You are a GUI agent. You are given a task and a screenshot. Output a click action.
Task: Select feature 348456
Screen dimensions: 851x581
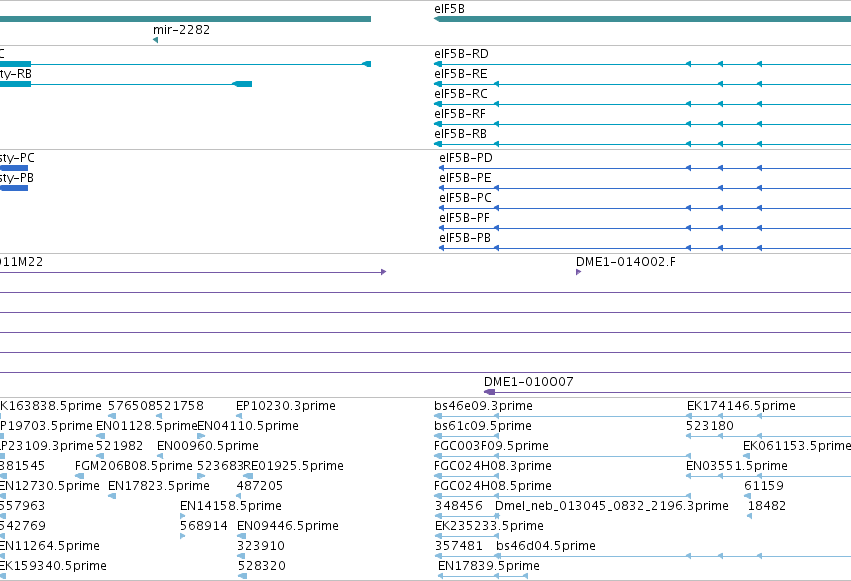pos(459,506)
